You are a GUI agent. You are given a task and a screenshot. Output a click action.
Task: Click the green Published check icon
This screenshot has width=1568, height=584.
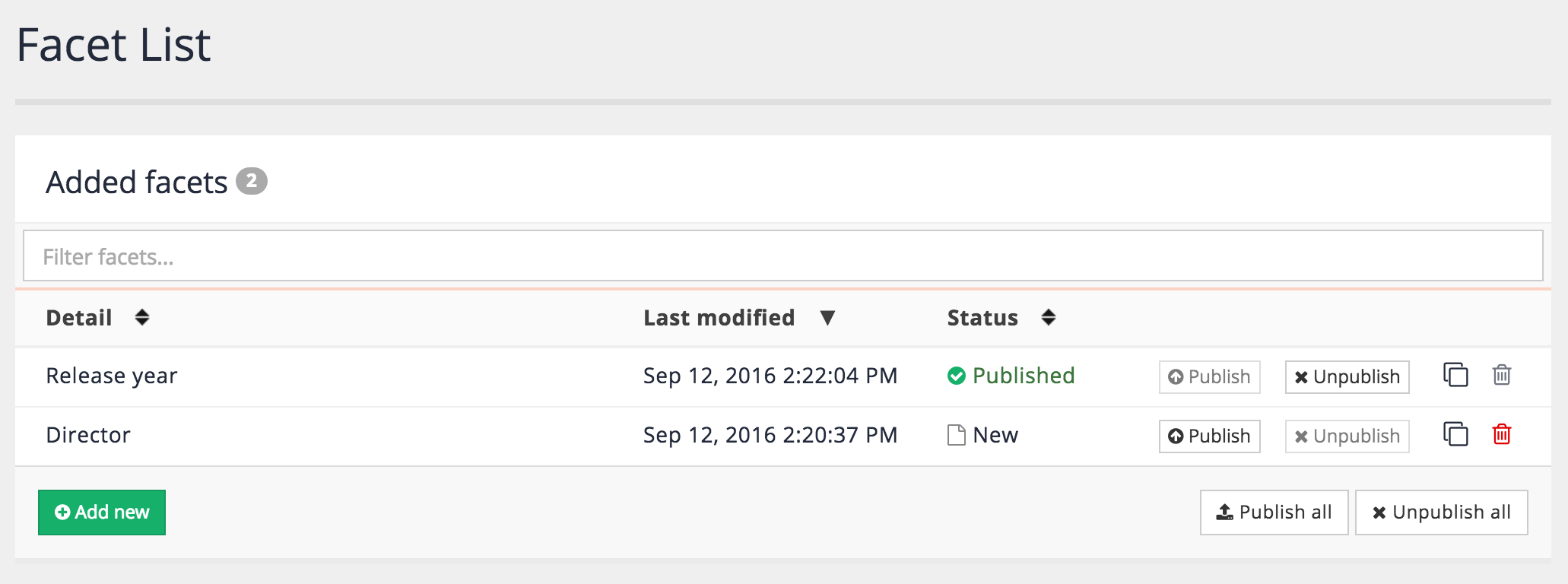(957, 376)
